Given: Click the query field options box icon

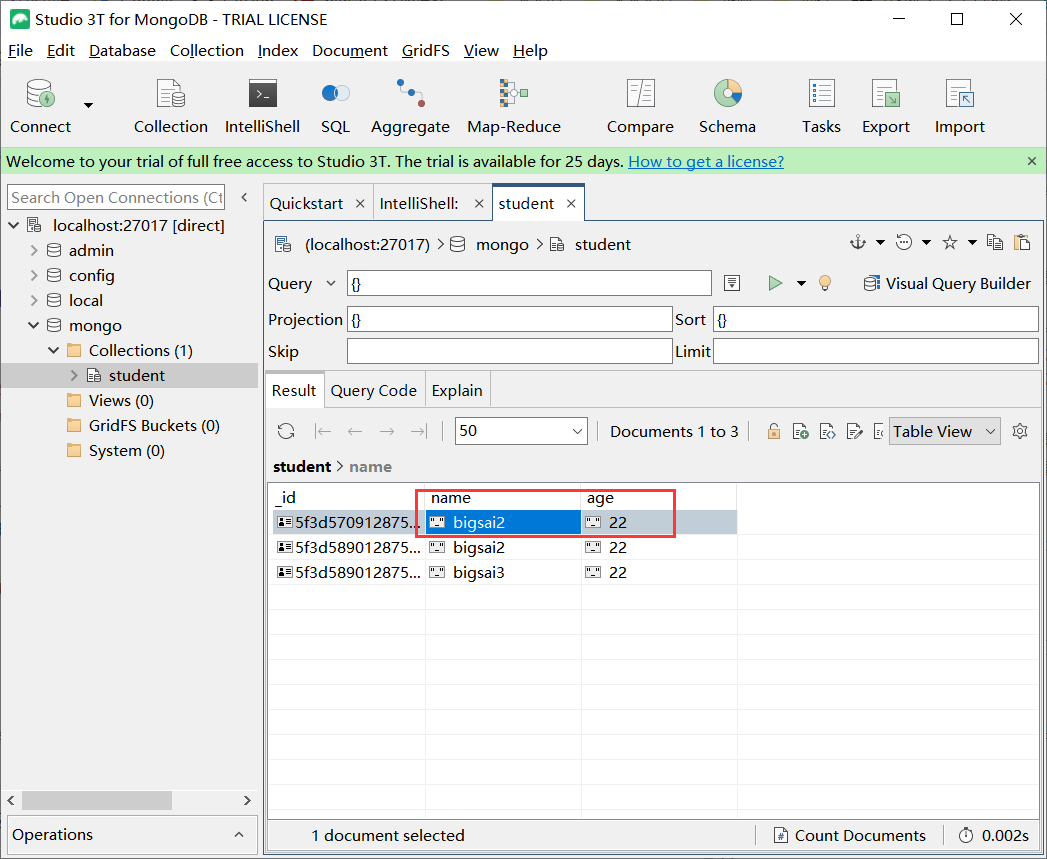Looking at the screenshot, I should click(x=732, y=283).
